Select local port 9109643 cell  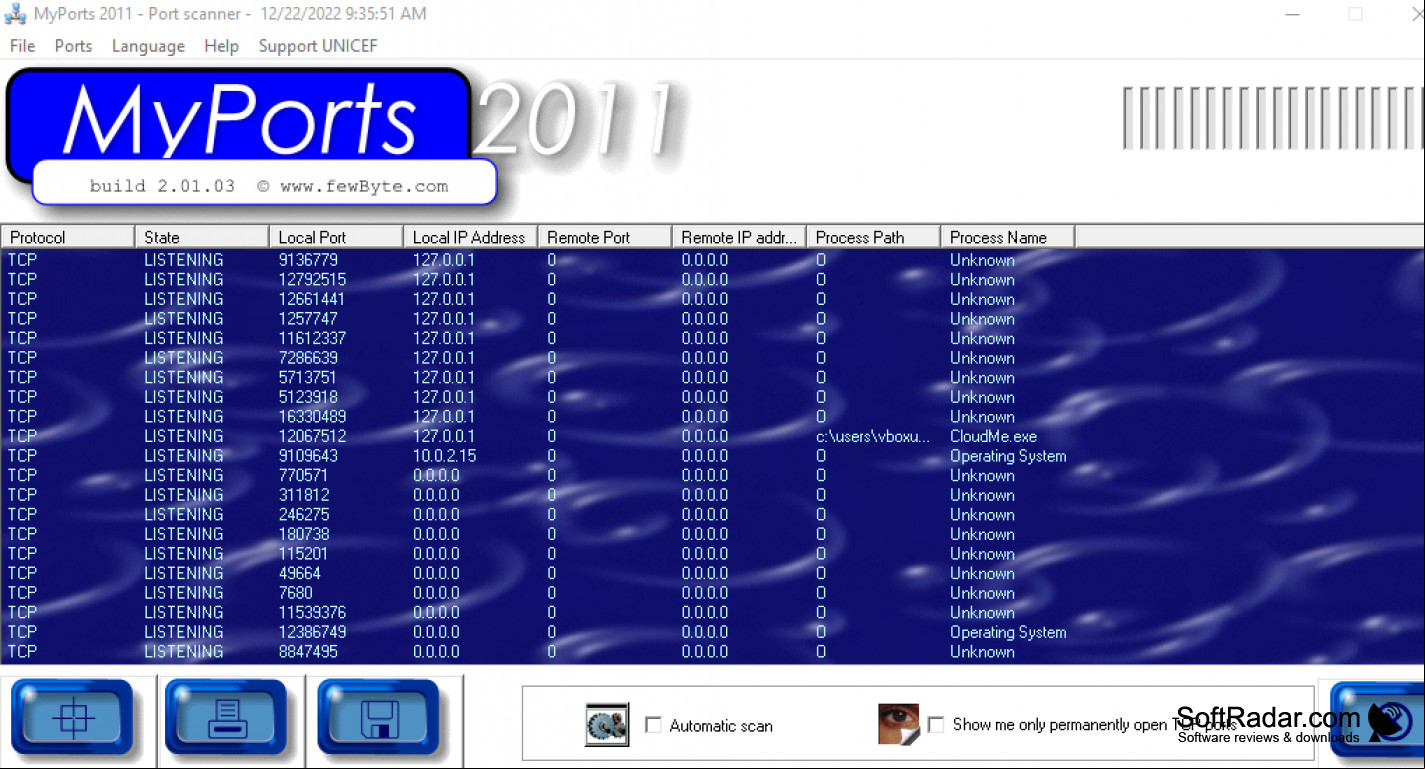tap(308, 456)
